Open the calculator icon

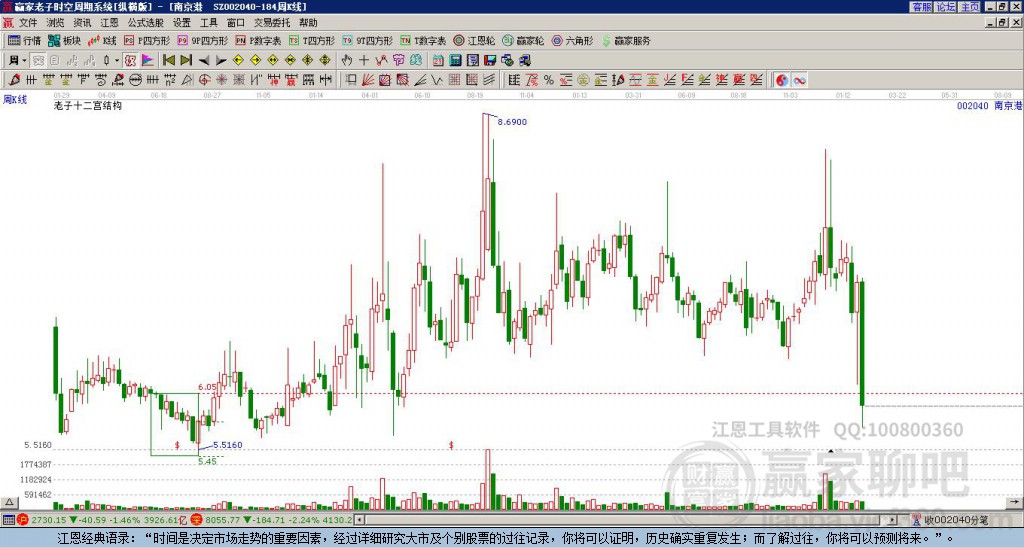(455, 61)
